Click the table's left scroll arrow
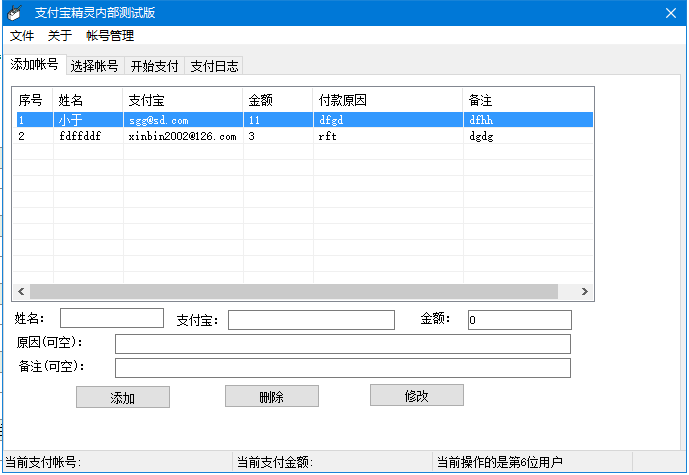The image size is (689, 475). click(x=21, y=291)
